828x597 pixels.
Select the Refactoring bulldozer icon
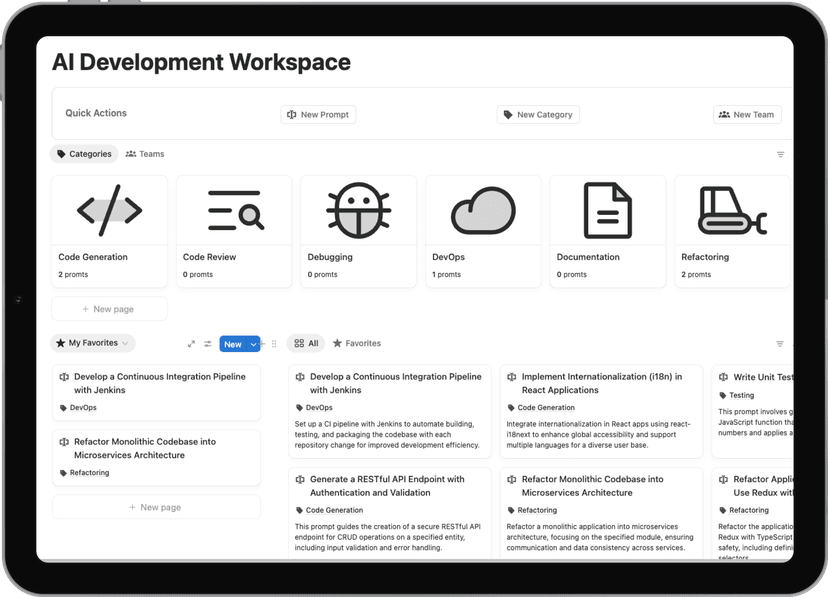coord(731,208)
